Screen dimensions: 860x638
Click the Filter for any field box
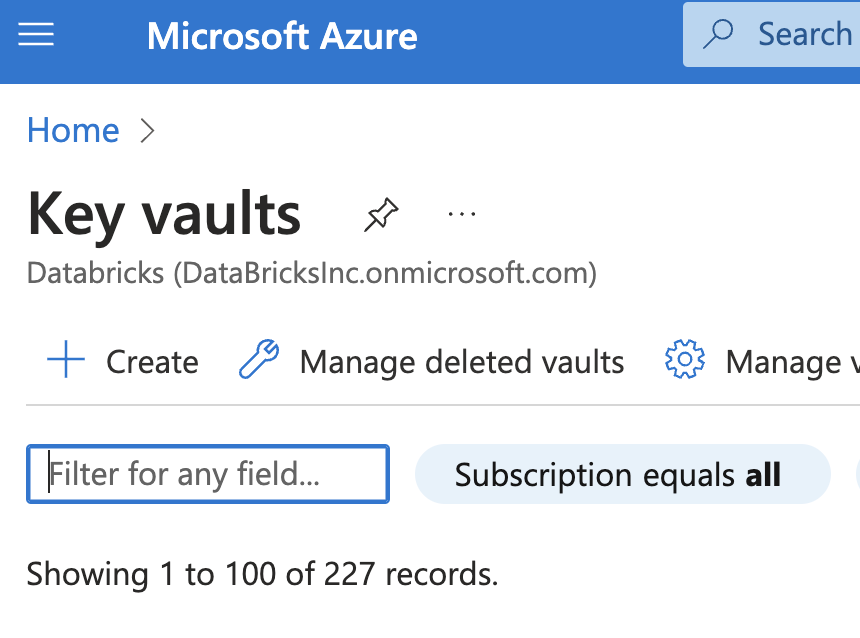click(207, 473)
